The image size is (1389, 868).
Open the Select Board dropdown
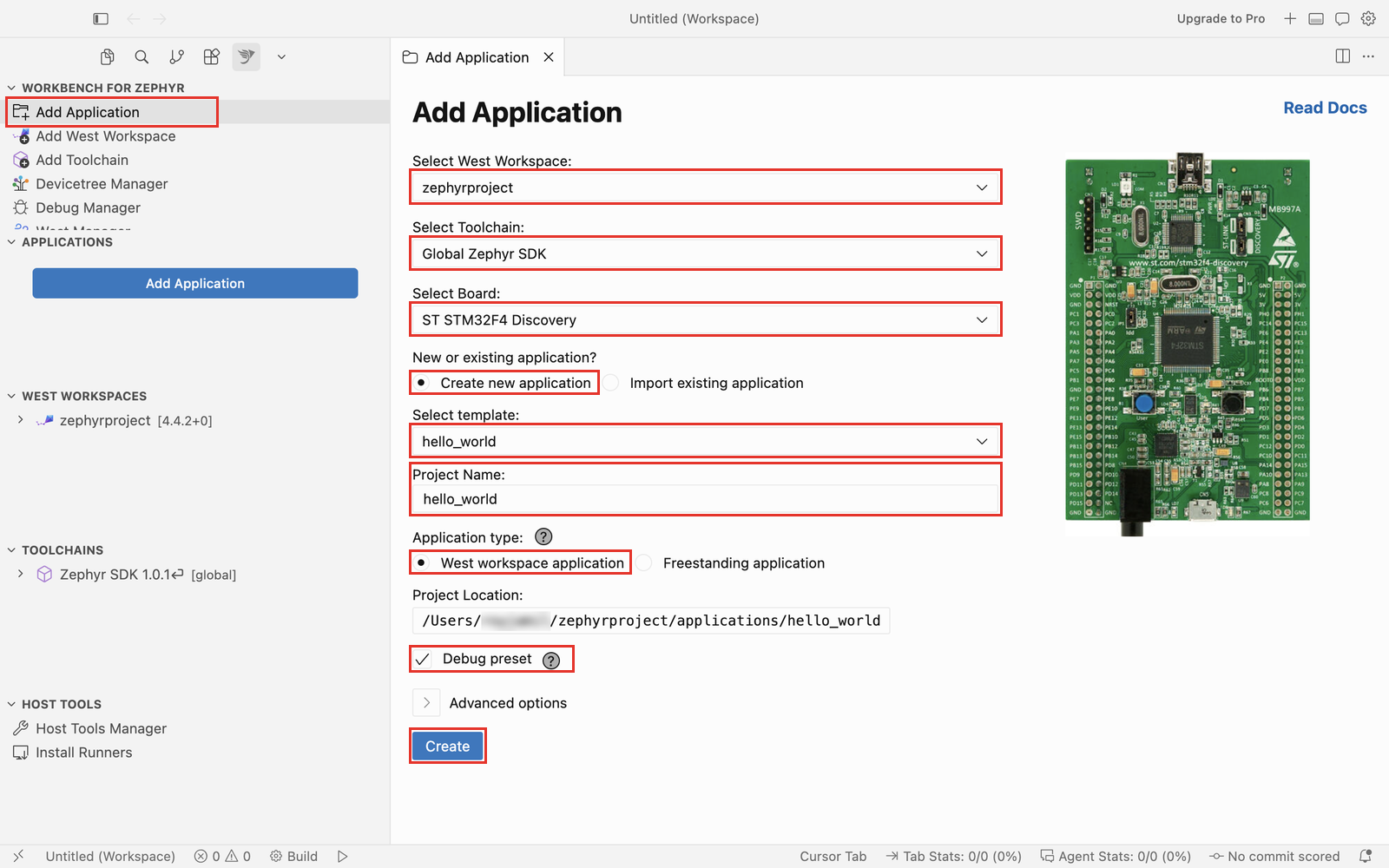click(x=706, y=319)
